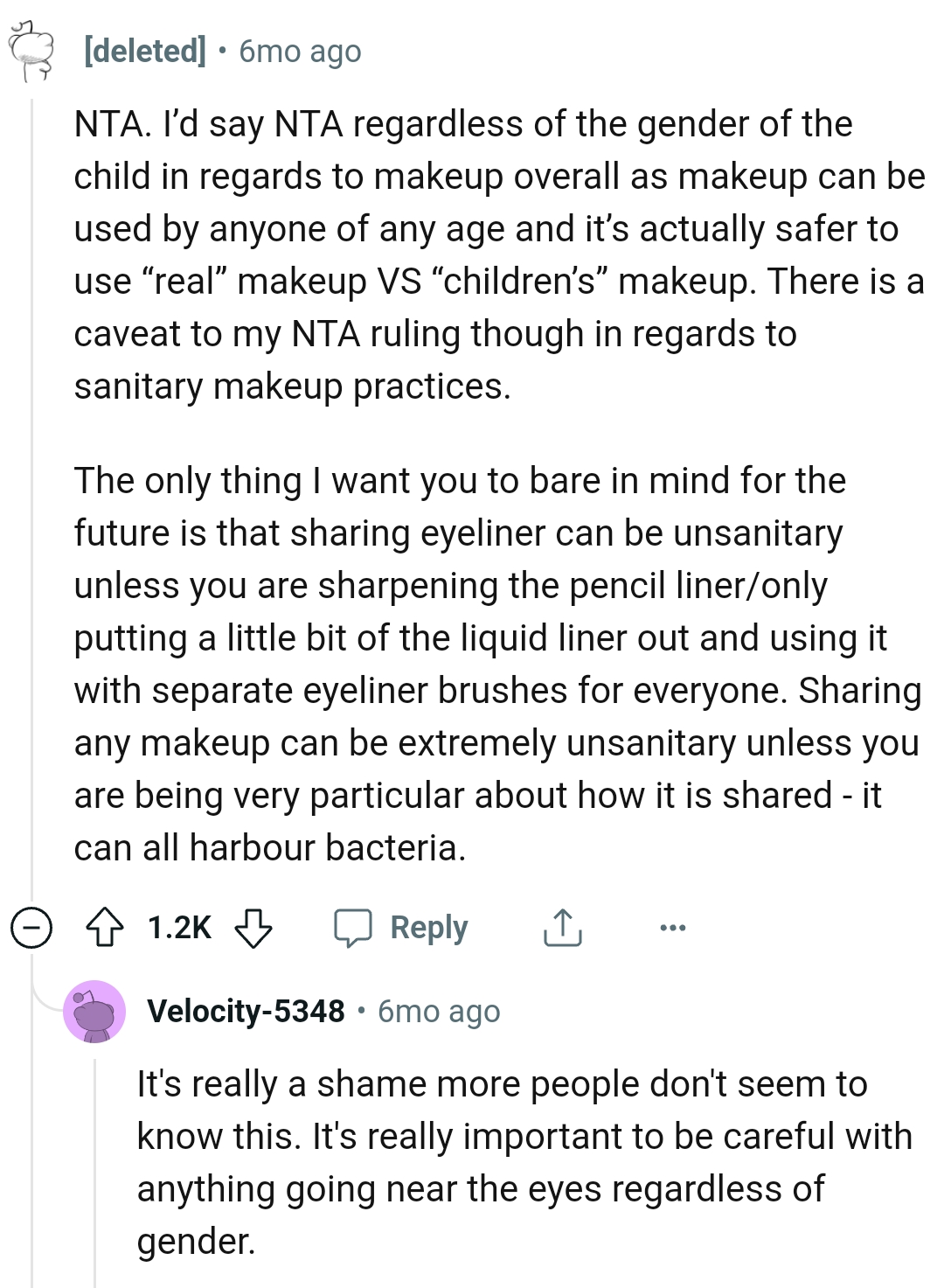Viewport: 944px width, 1288px height.
Task: Click the minus collapse icon beside the votes
Action: click(29, 928)
